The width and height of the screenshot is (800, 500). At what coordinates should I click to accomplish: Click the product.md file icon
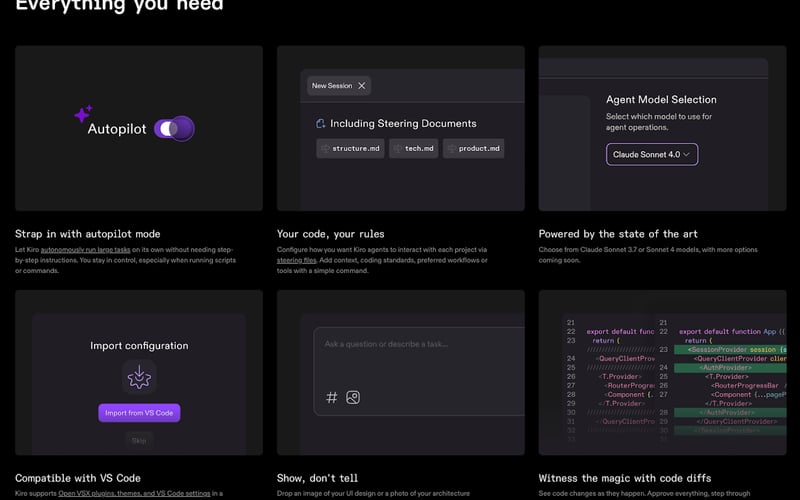coord(452,148)
